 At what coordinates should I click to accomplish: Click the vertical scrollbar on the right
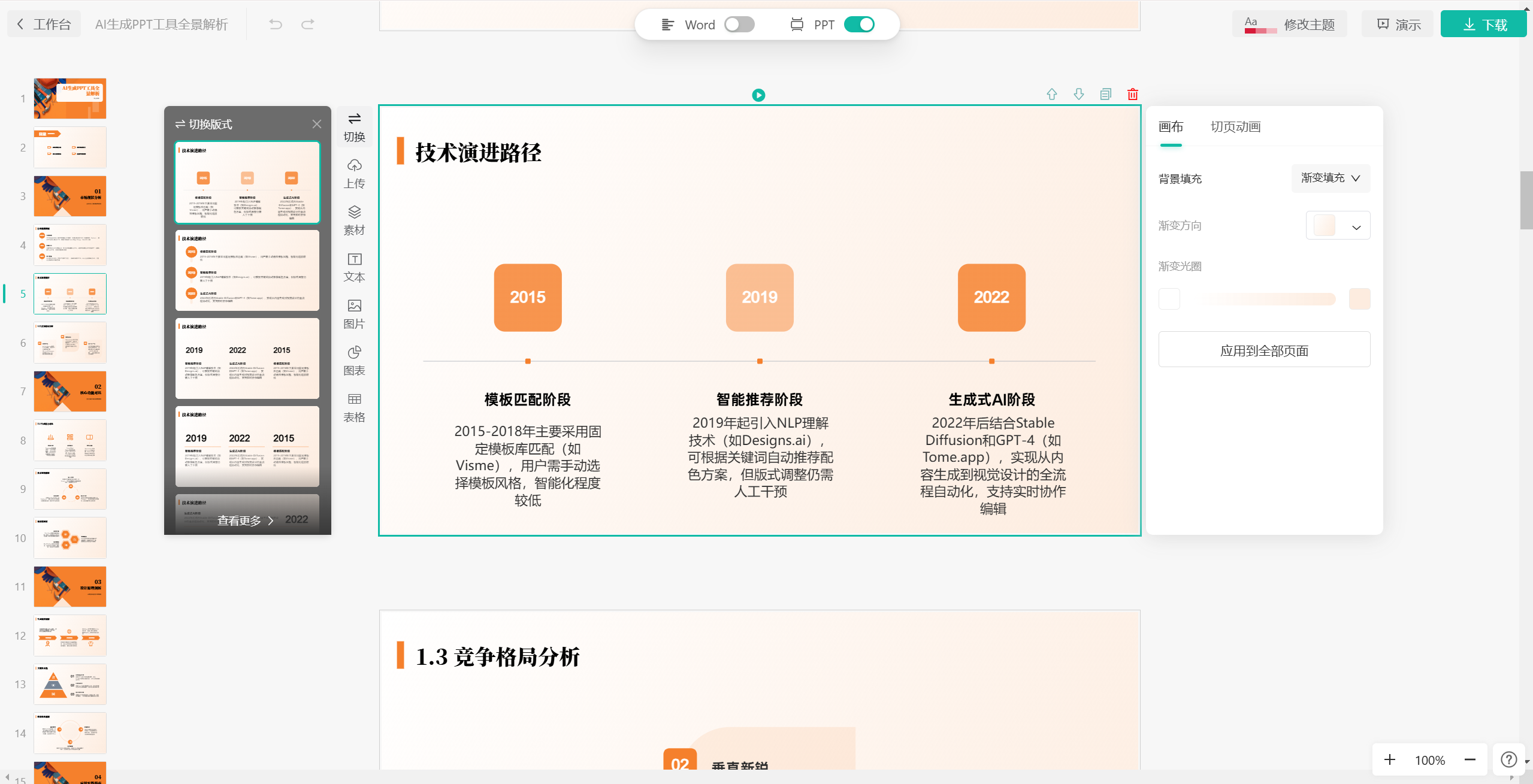pyautogui.click(x=1526, y=200)
